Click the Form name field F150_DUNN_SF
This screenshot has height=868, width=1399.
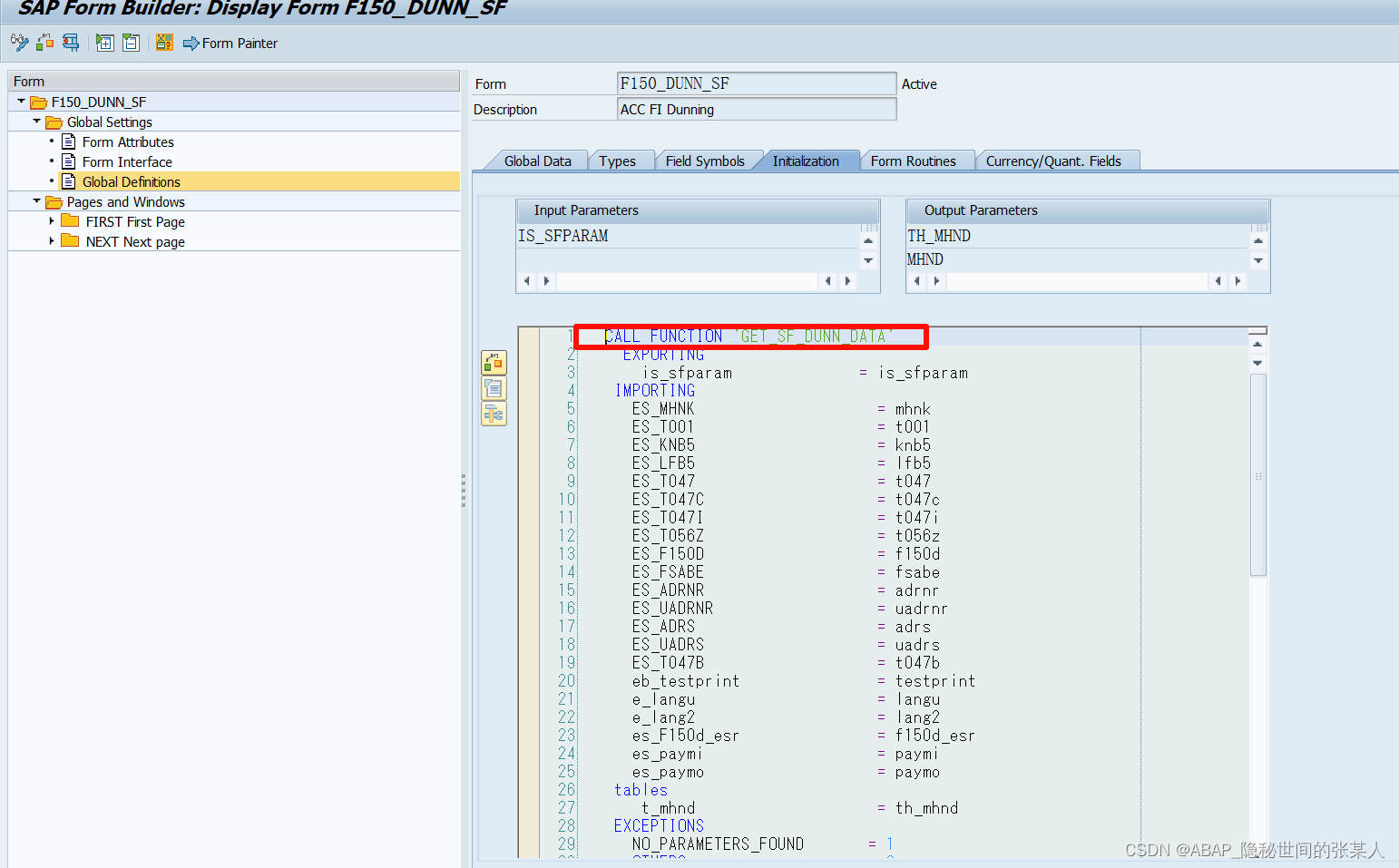coord(757,83)
